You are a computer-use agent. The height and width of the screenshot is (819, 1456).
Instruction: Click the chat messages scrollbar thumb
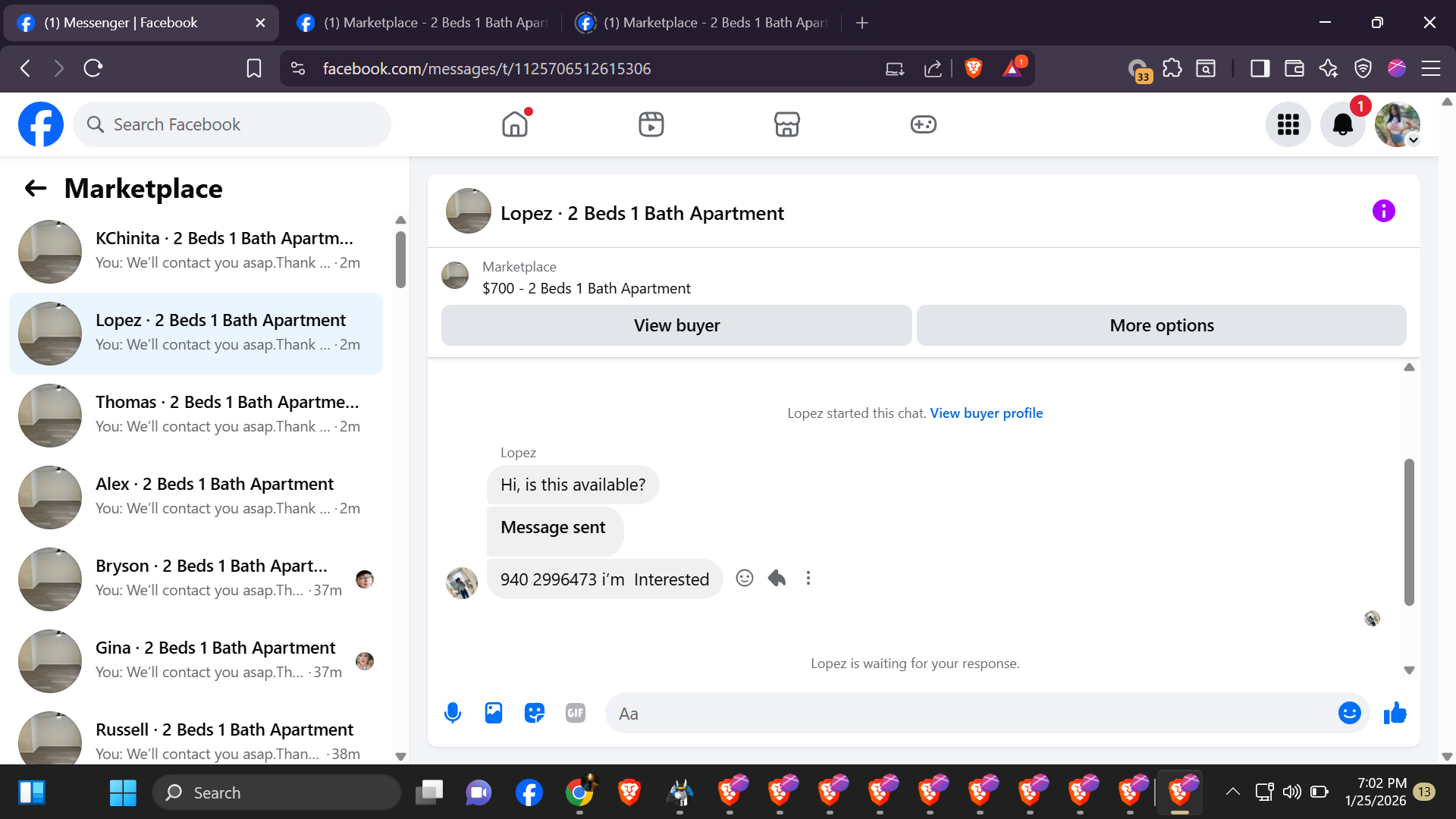coord(1409,532)
